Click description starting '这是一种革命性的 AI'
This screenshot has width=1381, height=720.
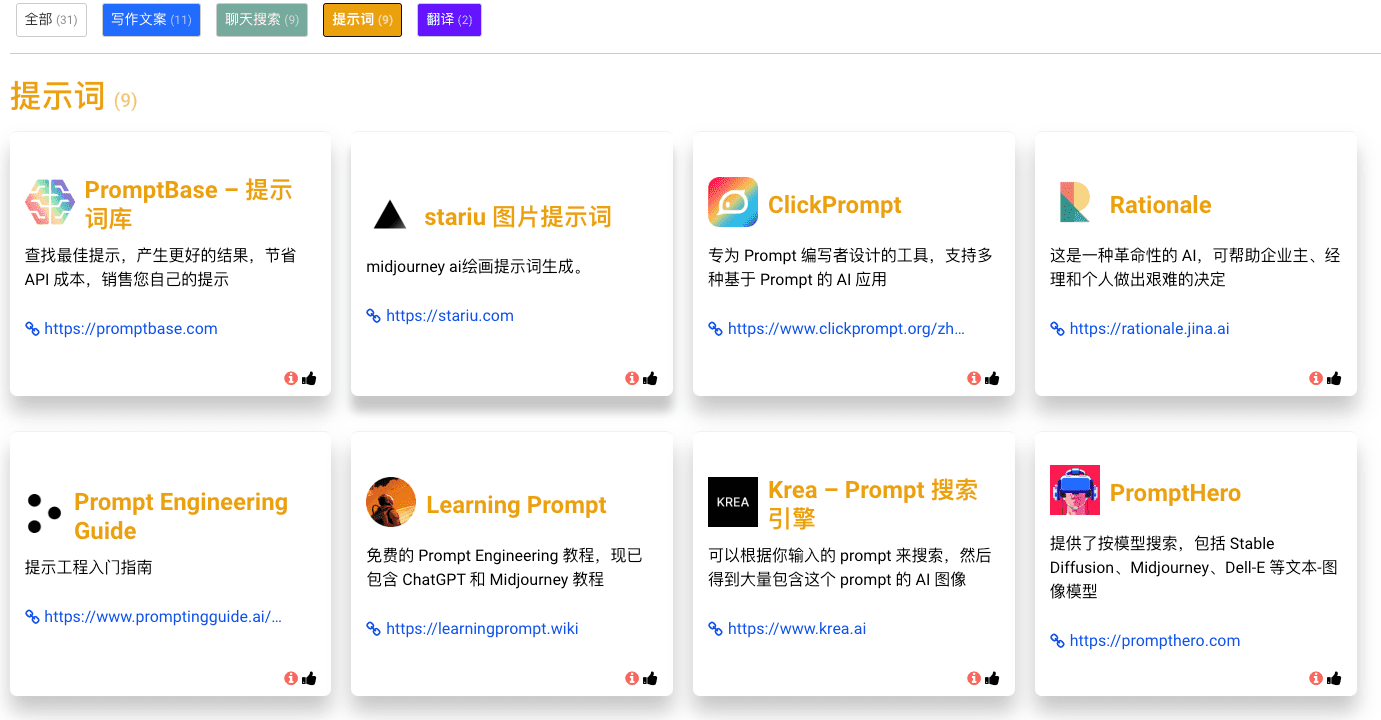tap(1195, 267)
